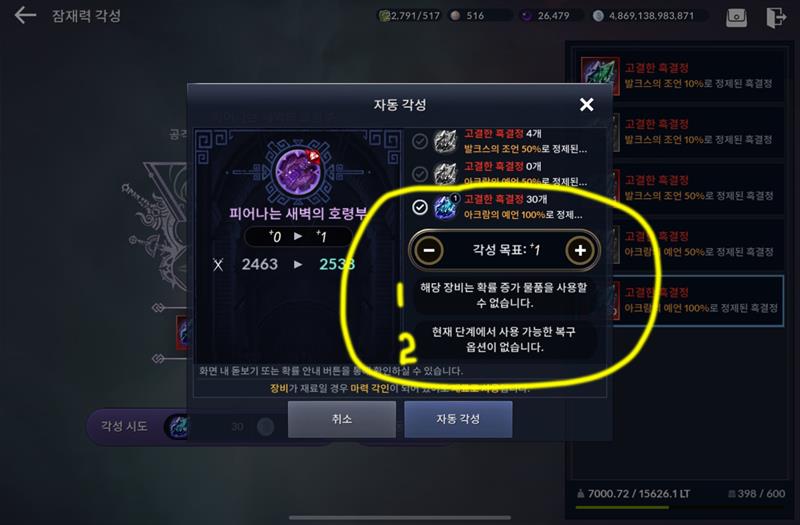
Task: Open the inventory bag icon in top bar
Action: point(737,17)
